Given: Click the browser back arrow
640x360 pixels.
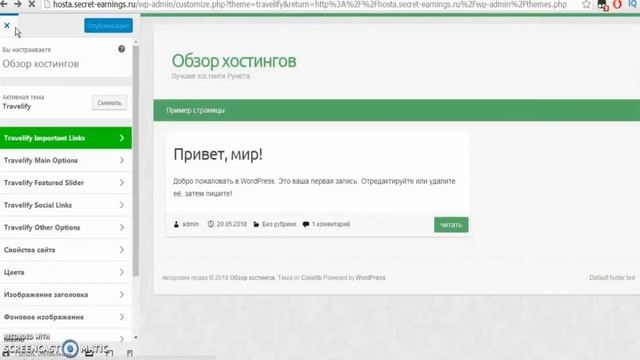Looking at the screenshot, I should coord(4,4).
